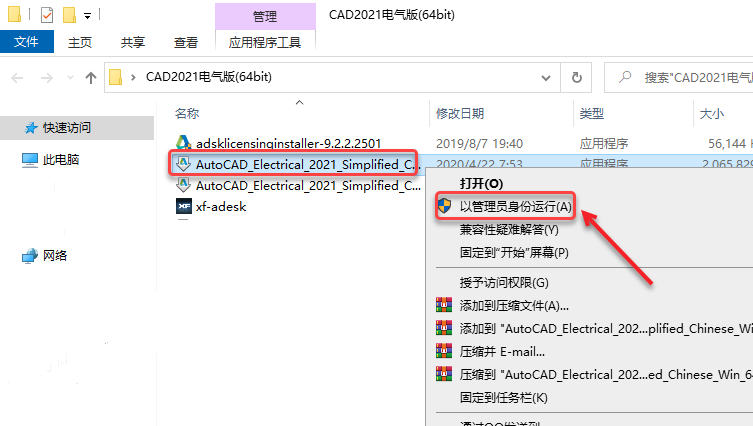Click the shield icon beside 以管理员身份运行
Image resolution: width=753 pixels, height=426 pixels.
tap(444, 206)
